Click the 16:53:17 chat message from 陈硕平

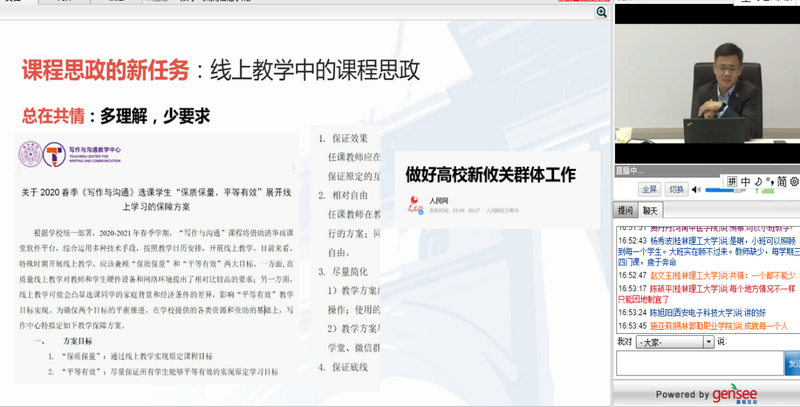click(x=708, y=294)
